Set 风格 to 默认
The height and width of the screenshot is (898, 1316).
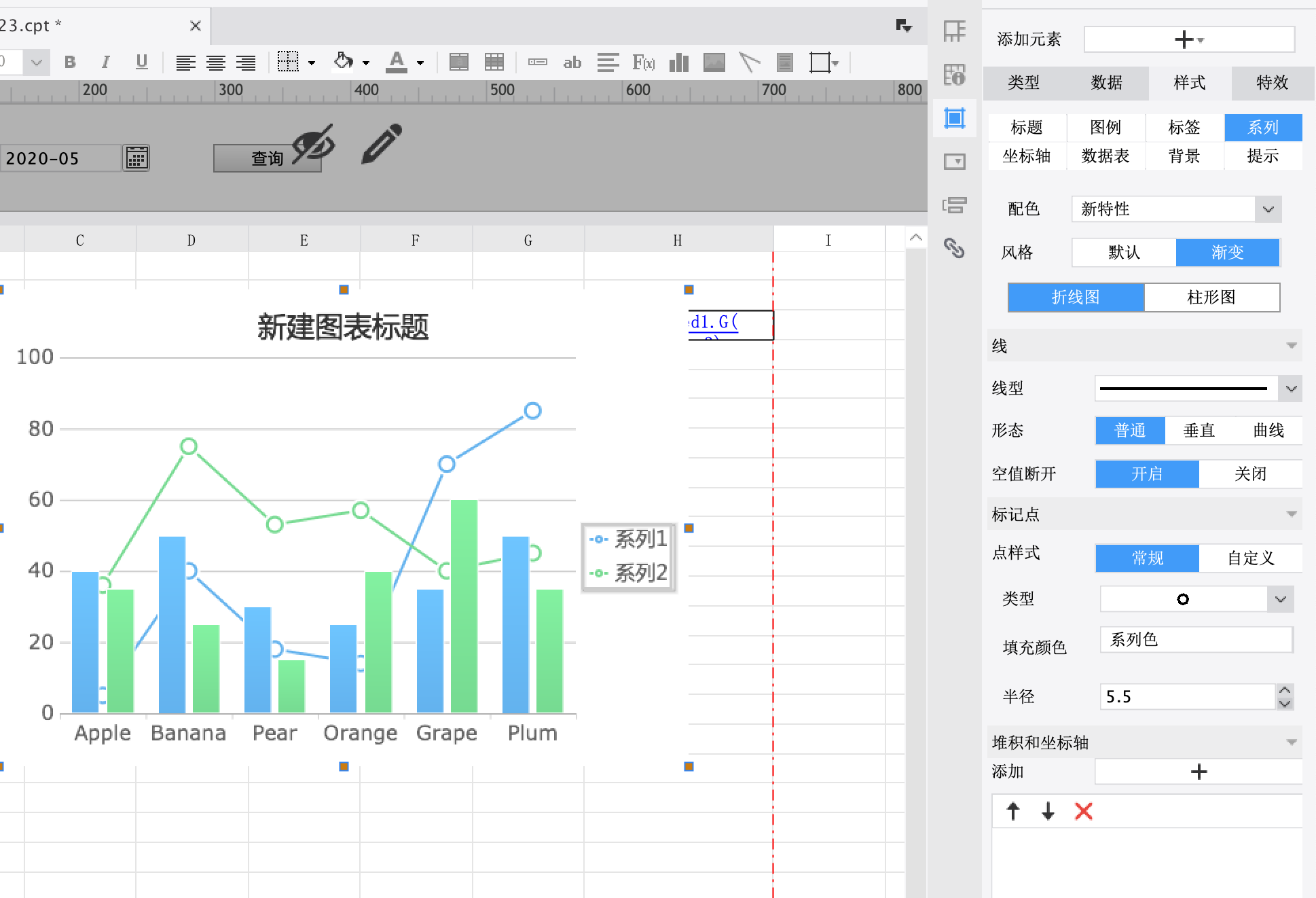pyautogui.click(x=1125, y=253)
